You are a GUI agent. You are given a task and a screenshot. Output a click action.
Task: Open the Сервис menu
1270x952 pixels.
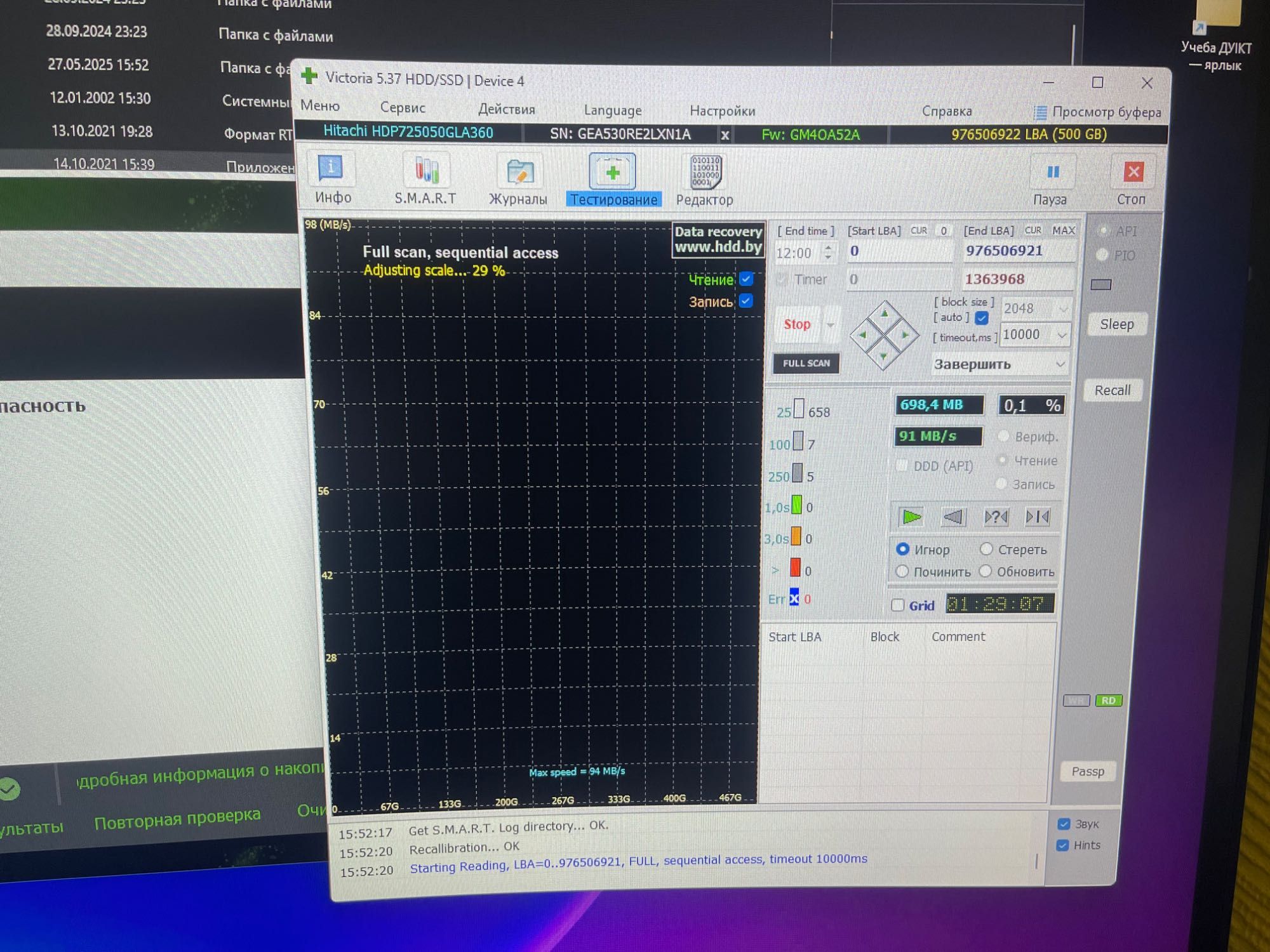click(403, 107)
